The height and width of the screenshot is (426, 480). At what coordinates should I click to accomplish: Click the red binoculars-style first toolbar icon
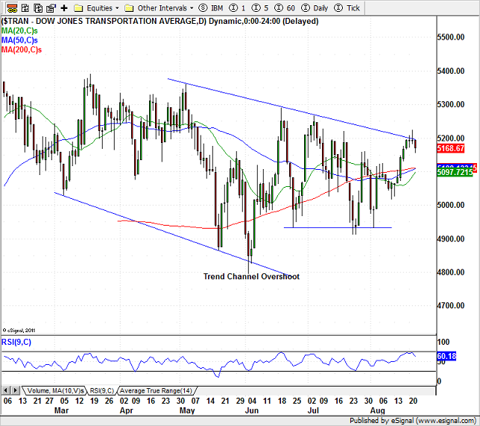[x=12, y=8]
